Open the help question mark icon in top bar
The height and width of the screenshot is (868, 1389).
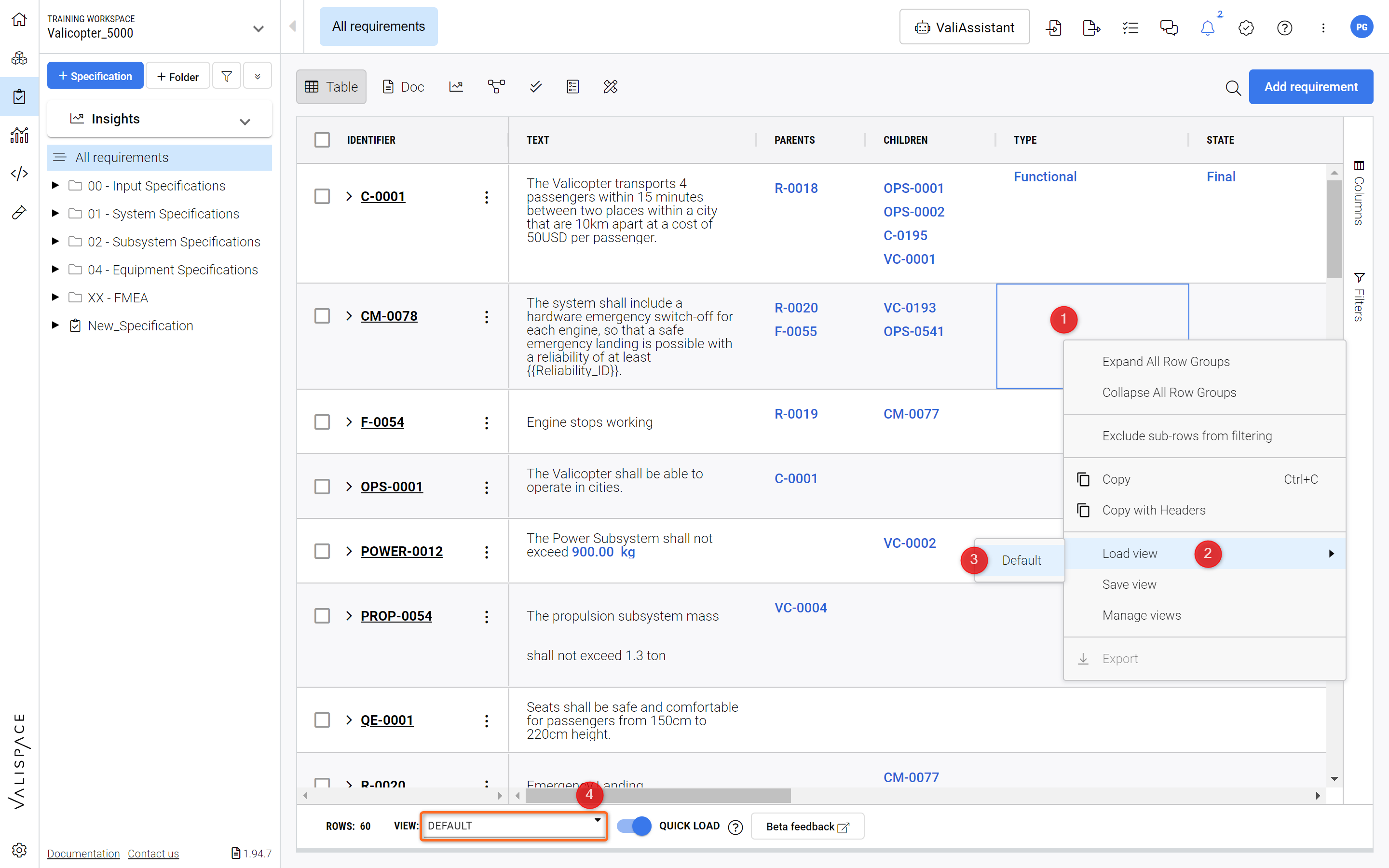1284,27
